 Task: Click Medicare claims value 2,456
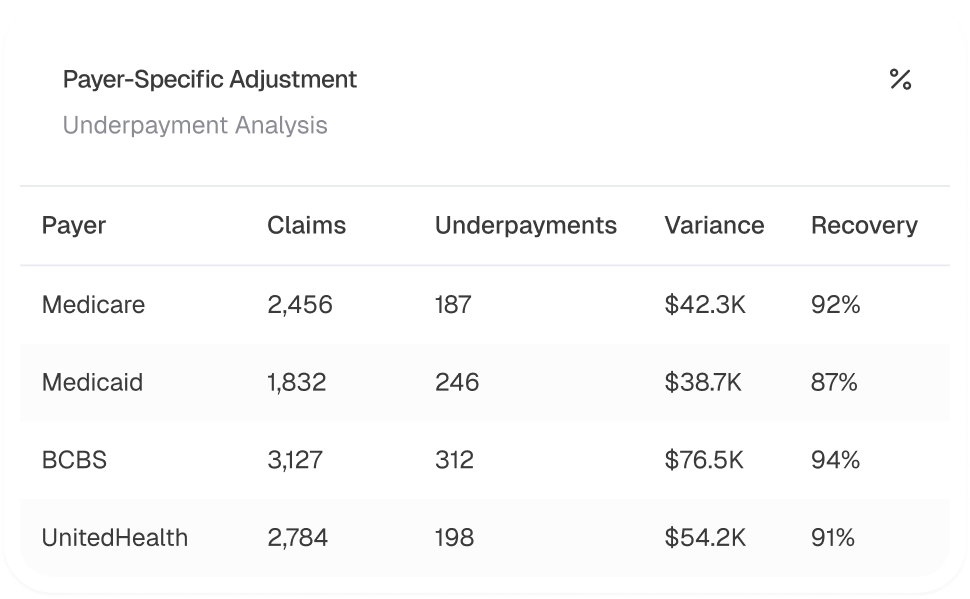(x=299, y=305)
